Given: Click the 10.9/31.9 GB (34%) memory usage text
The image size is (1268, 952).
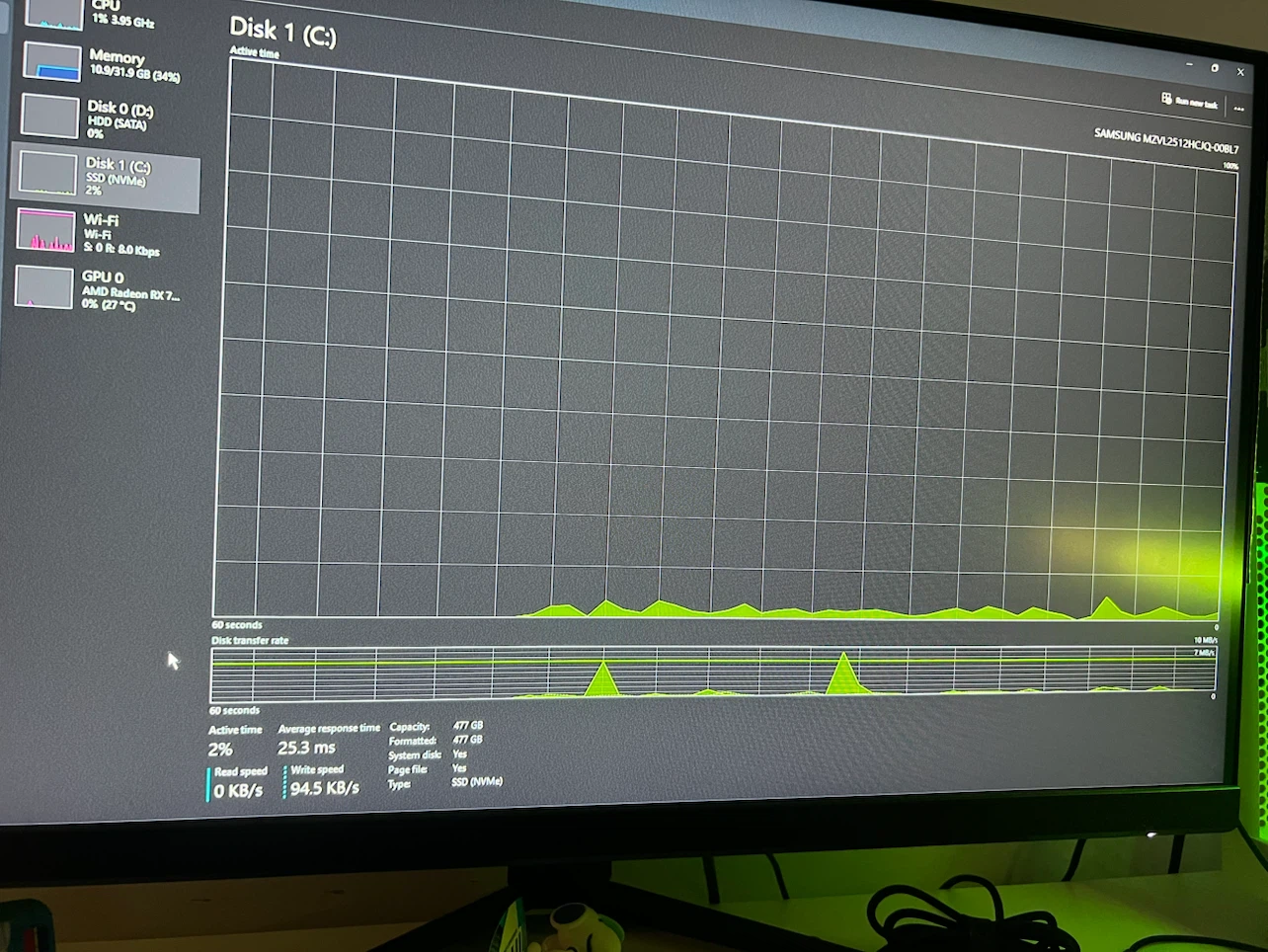Looking at the screenshot, I should click(x=134, y=73).
